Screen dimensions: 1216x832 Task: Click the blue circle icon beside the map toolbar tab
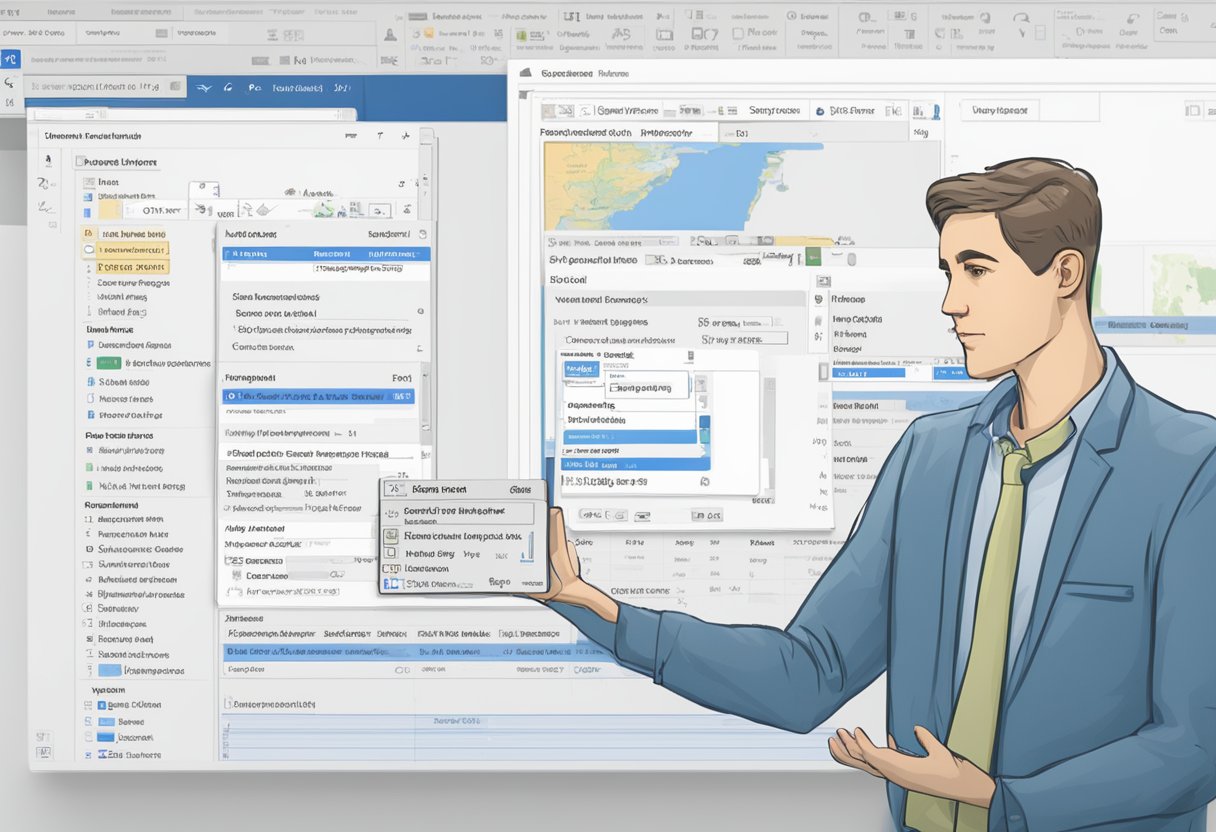point(820,112)
